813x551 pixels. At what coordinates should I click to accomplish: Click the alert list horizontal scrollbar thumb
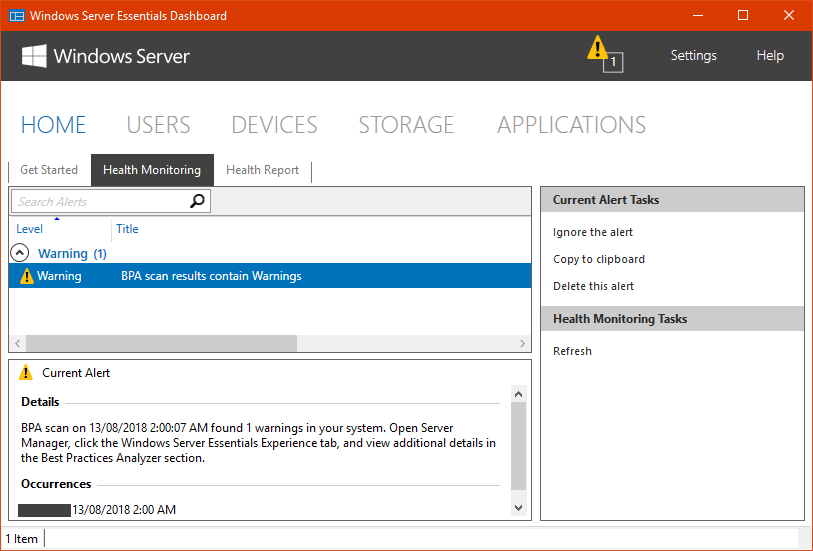pyautogui.click(x=161, y=343)
